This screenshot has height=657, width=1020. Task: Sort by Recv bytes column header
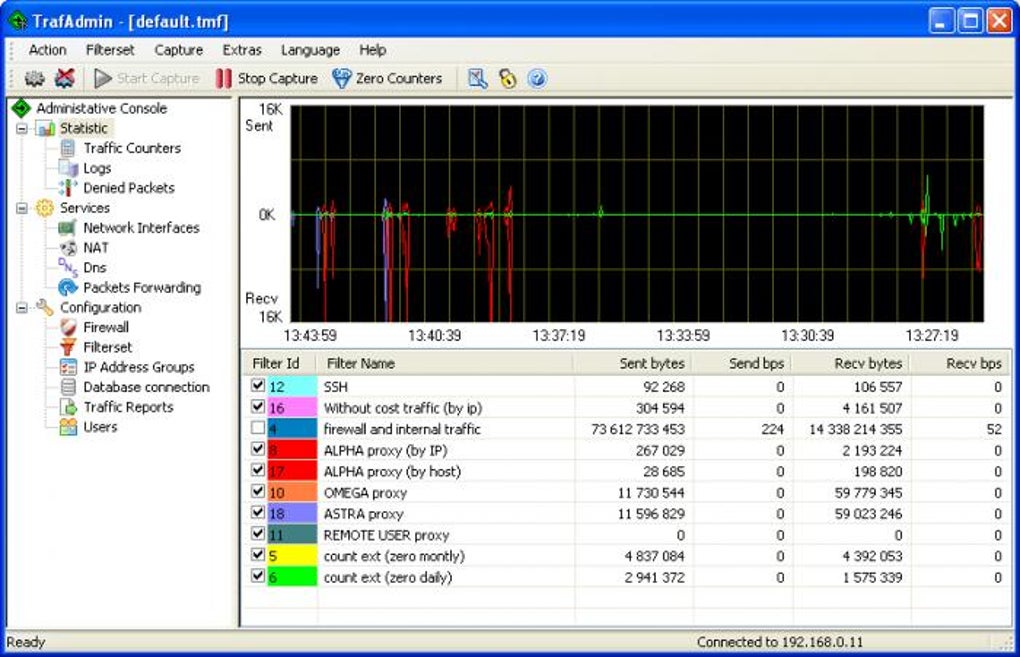[x=852, y=364]
